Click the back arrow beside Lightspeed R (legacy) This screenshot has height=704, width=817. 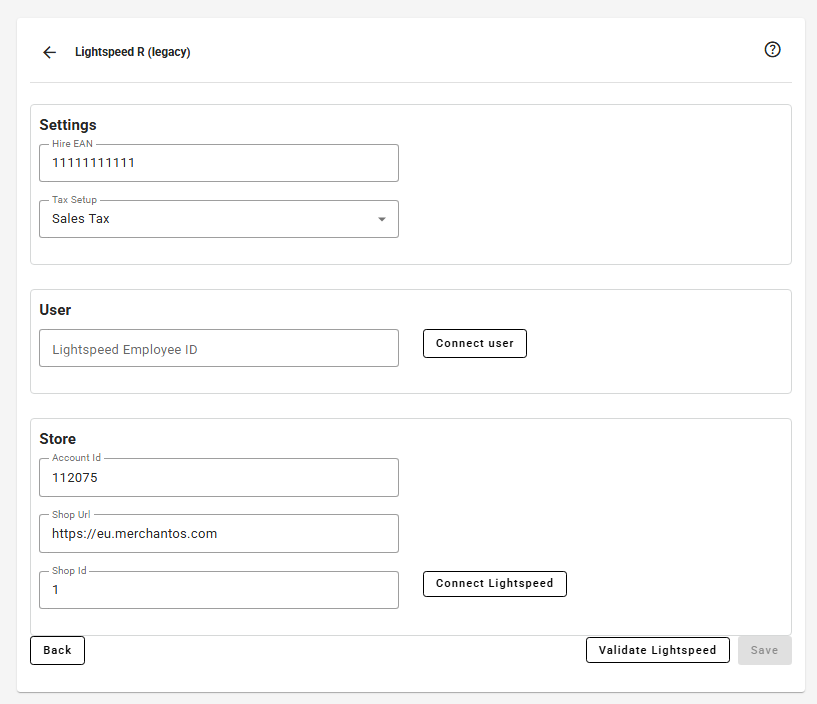click(49, 52)
